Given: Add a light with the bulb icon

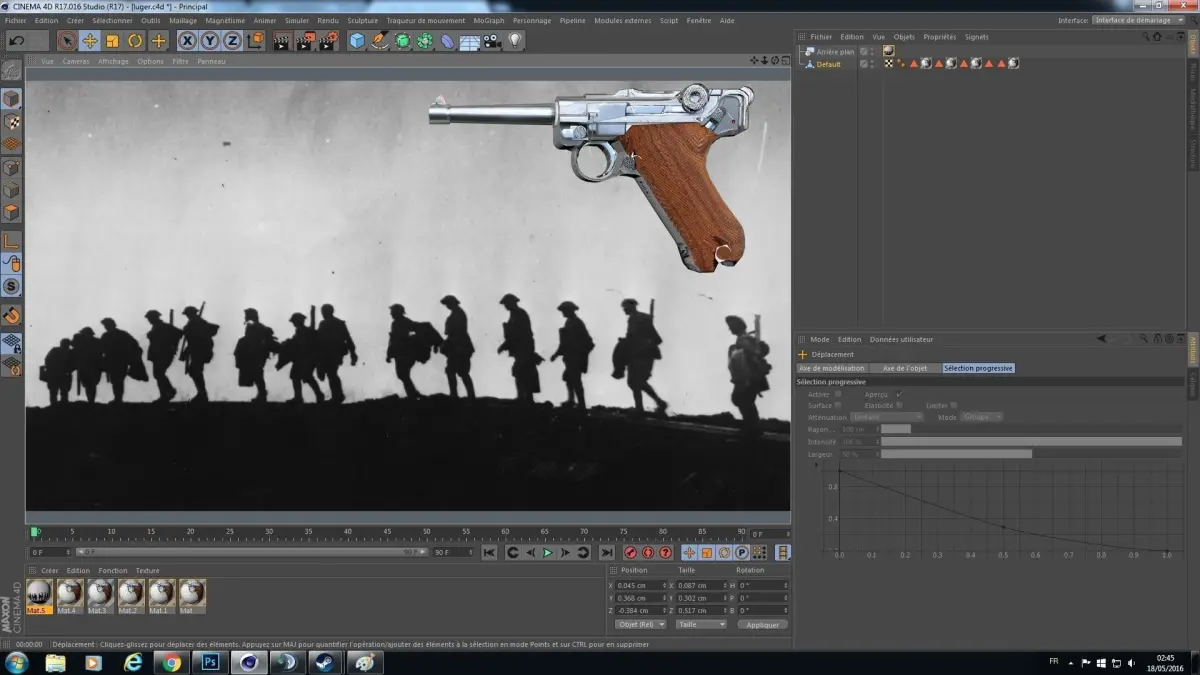Looking at the screenshot, I should point(515,41).
